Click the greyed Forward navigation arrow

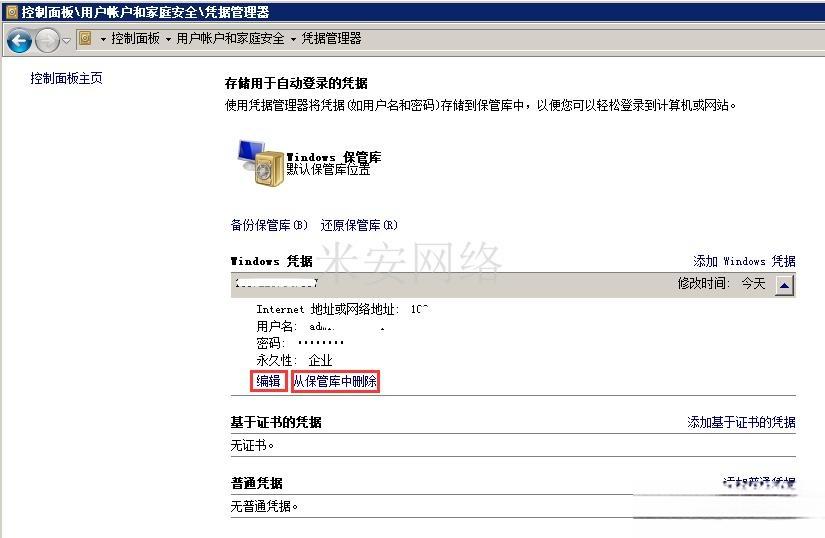point(47,40)
